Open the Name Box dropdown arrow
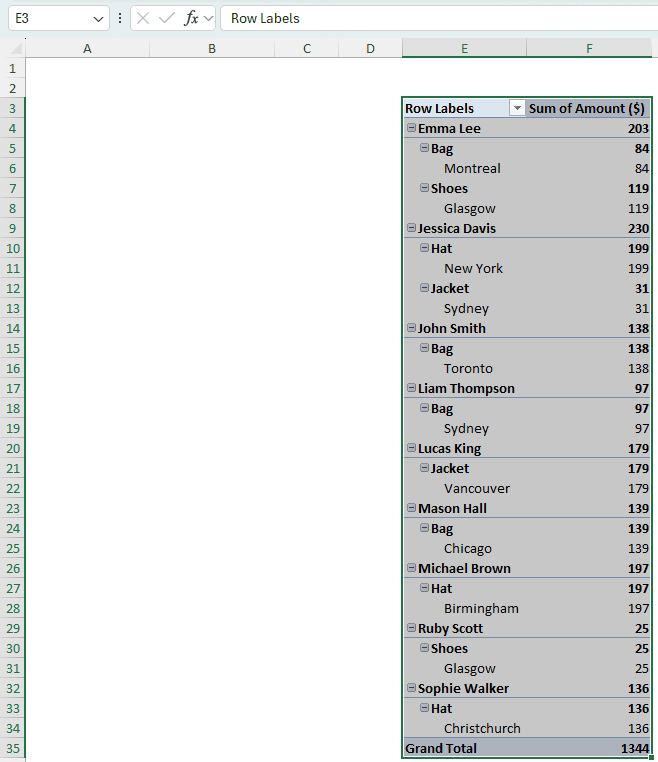The width and height of the screenshot is (658, 762). (97, 18)
